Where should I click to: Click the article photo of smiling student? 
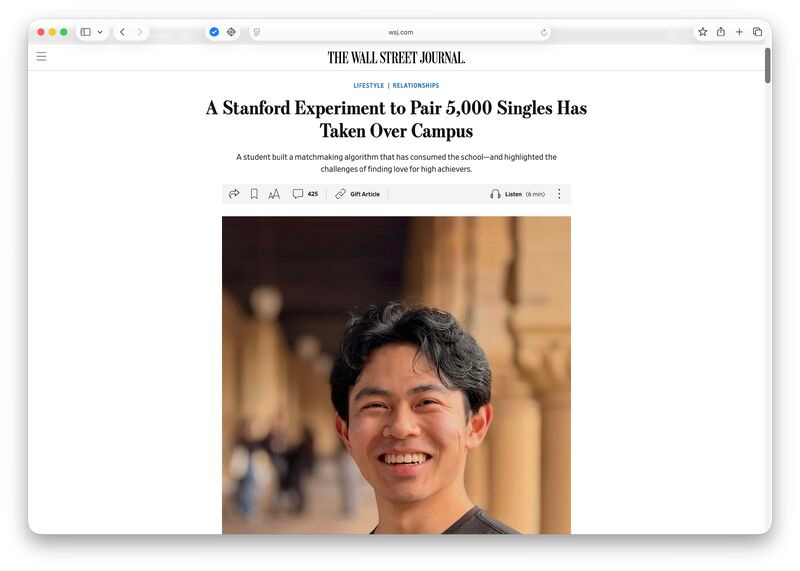396,375
